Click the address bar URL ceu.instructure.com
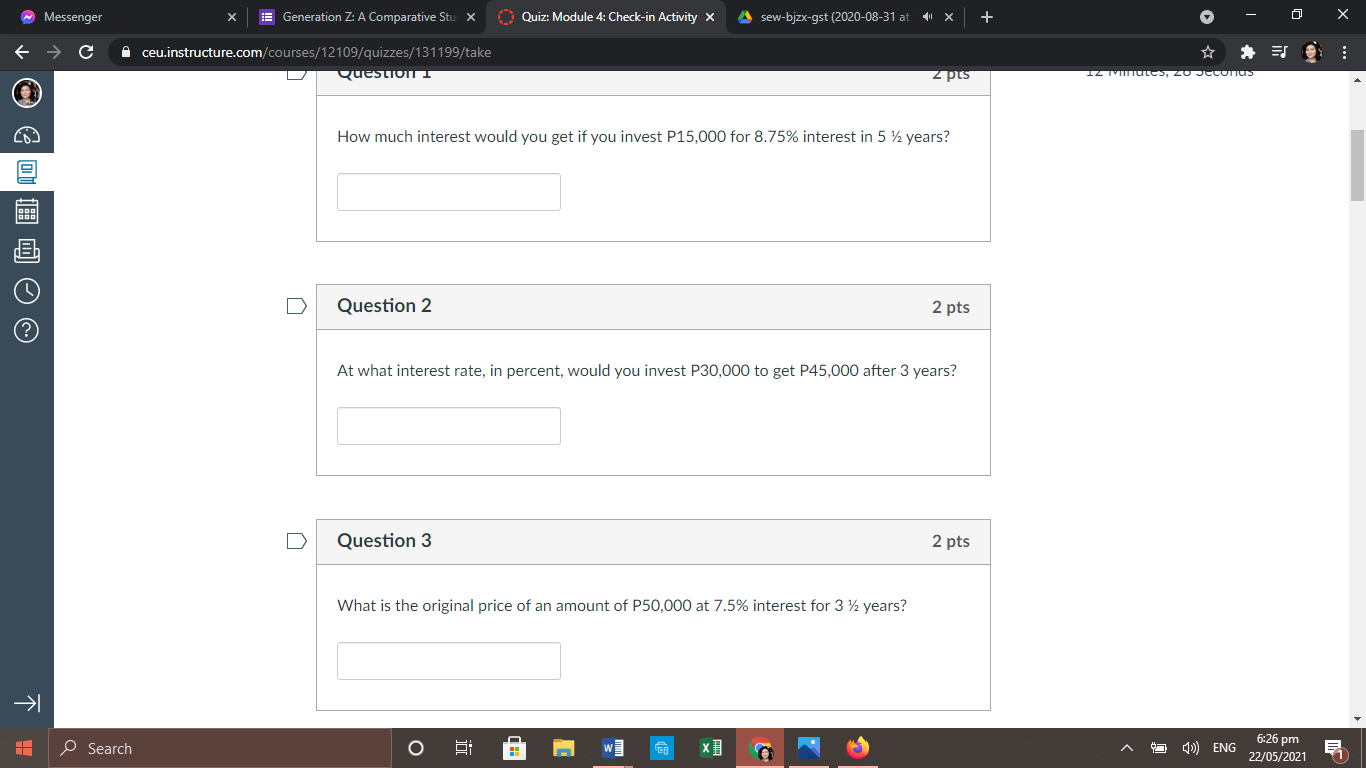 click(316, 52)
